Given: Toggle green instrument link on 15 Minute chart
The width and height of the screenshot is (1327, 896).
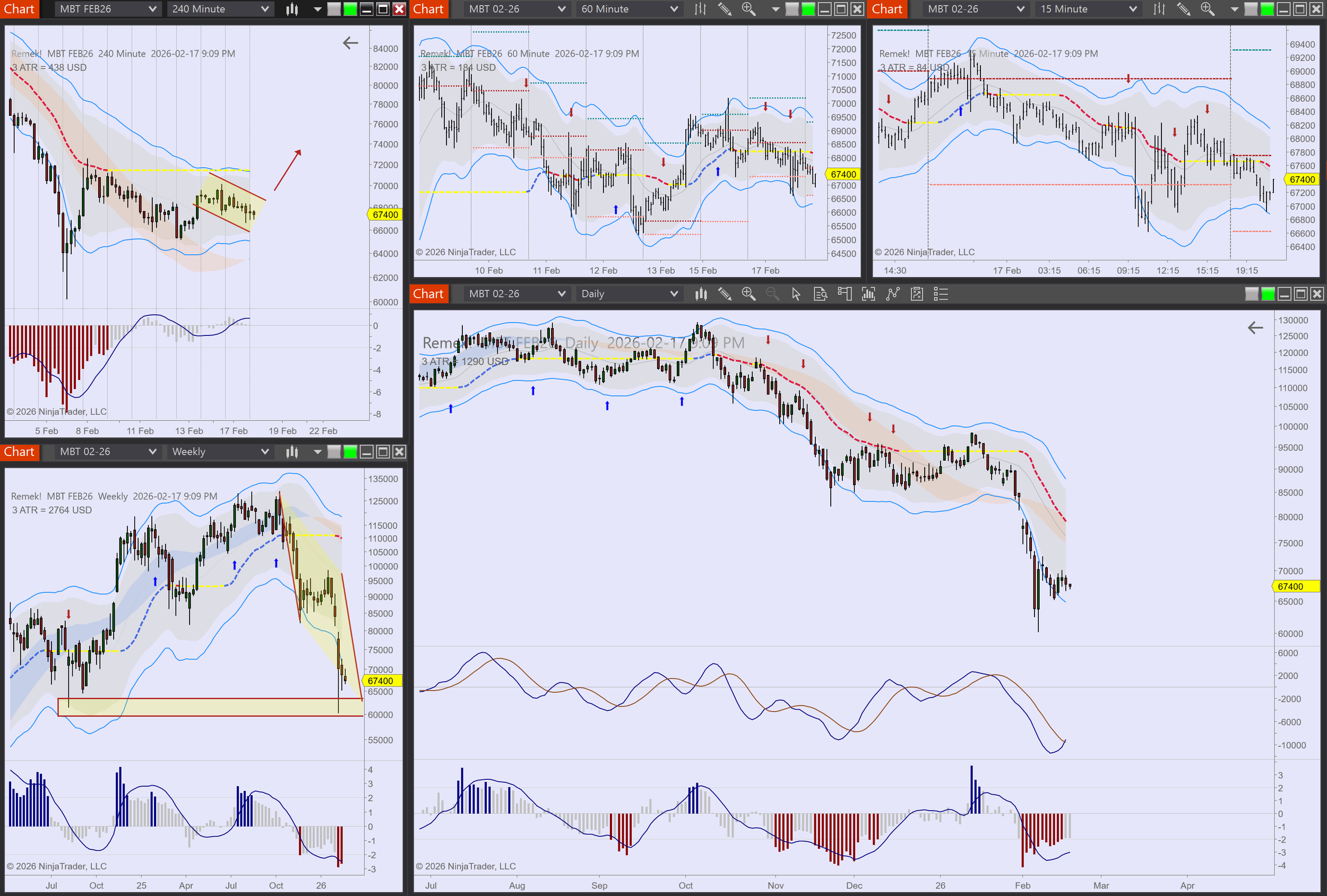Looking at the screenshot, I should pyautogui.click(x=1266, y=9).
